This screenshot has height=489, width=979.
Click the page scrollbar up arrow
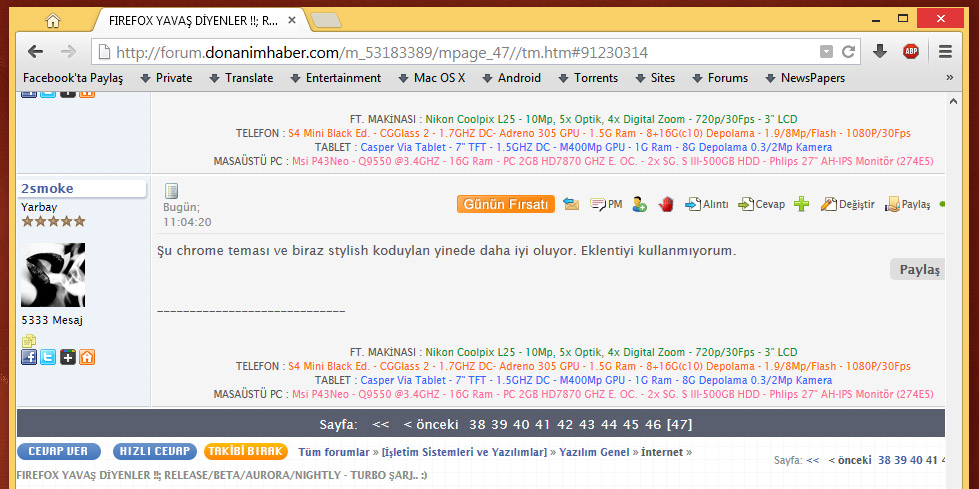point(953,101)
